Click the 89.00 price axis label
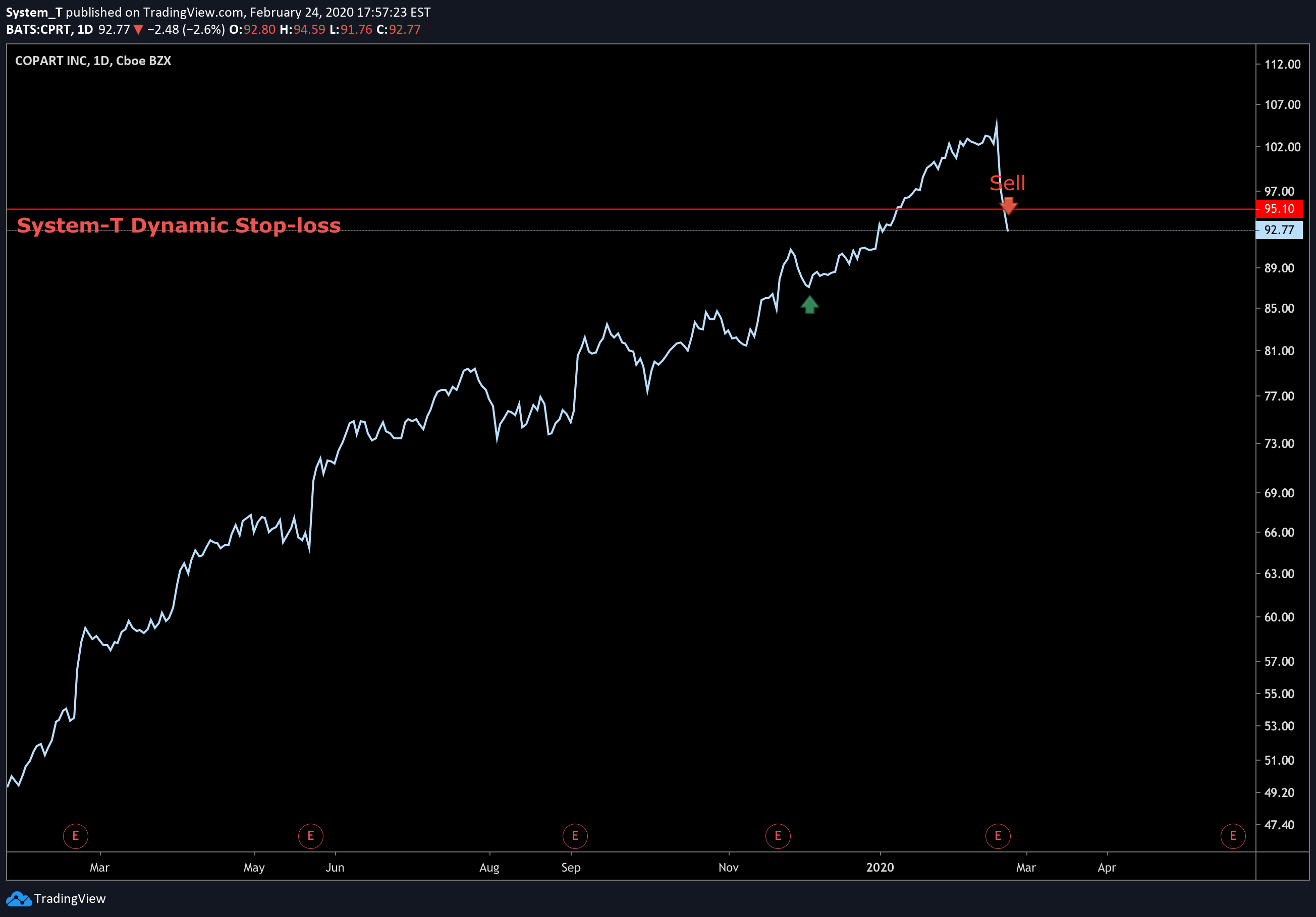 [x=1279, y=268]
